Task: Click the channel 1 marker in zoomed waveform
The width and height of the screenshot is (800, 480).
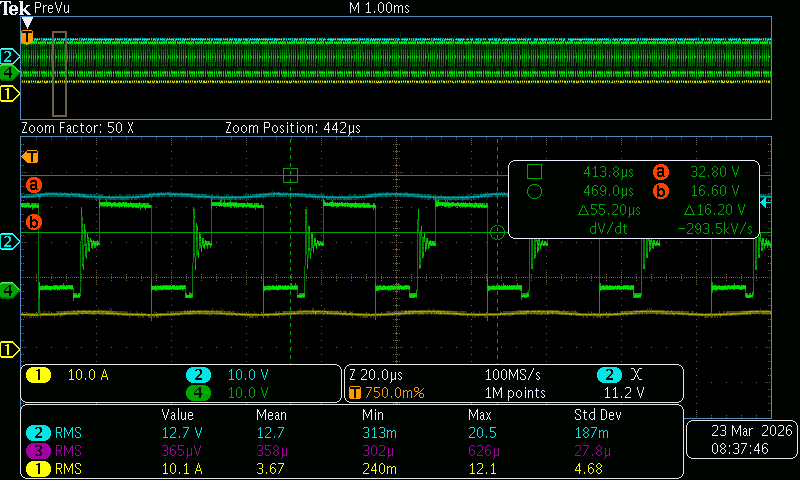Action: [9, 349]
